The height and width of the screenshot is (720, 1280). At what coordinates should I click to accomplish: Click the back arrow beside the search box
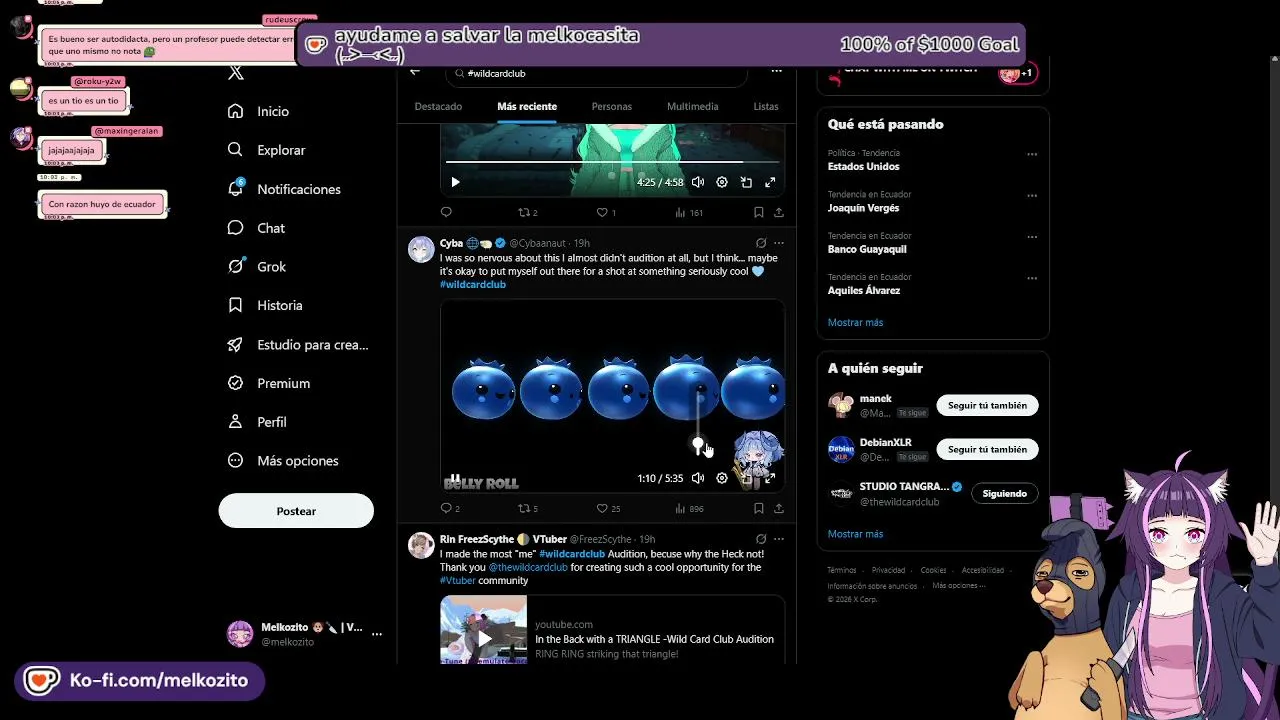[x=415, y=72]
